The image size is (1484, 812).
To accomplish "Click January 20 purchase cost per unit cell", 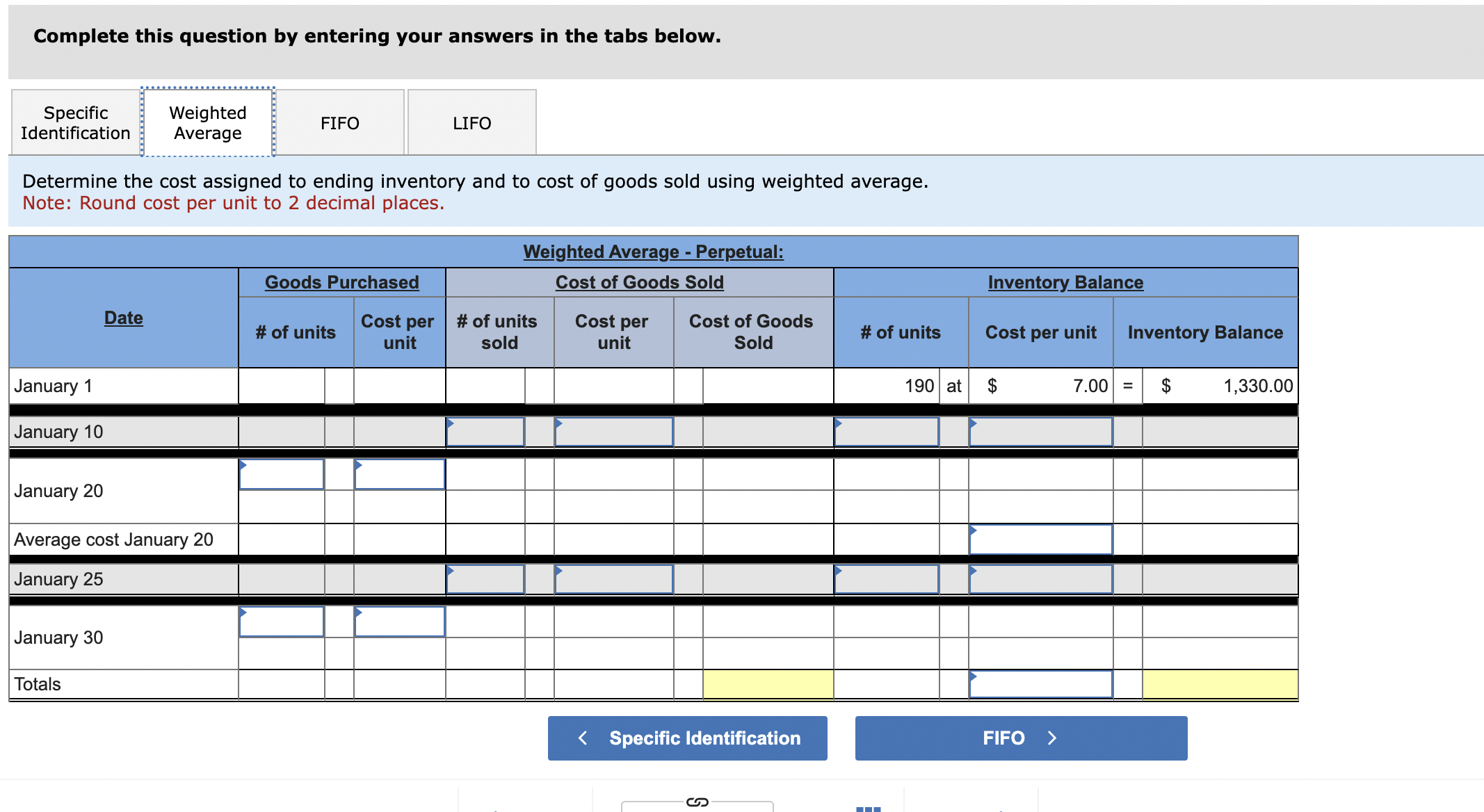I will [398, 473].
